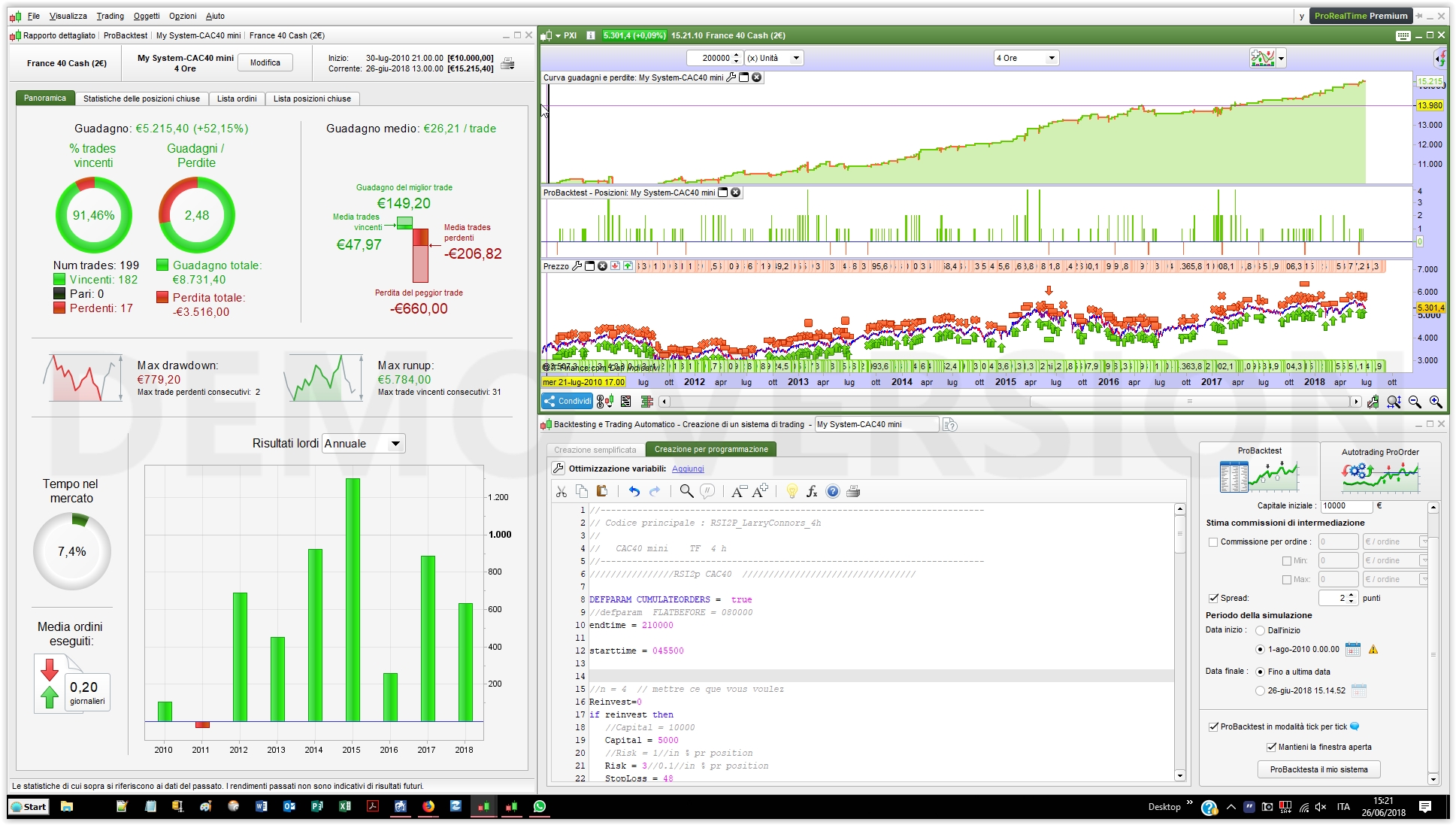Screen dimensions: 1456x825
Task: Click the increase font size icon
Action: [x=760, y=491]
